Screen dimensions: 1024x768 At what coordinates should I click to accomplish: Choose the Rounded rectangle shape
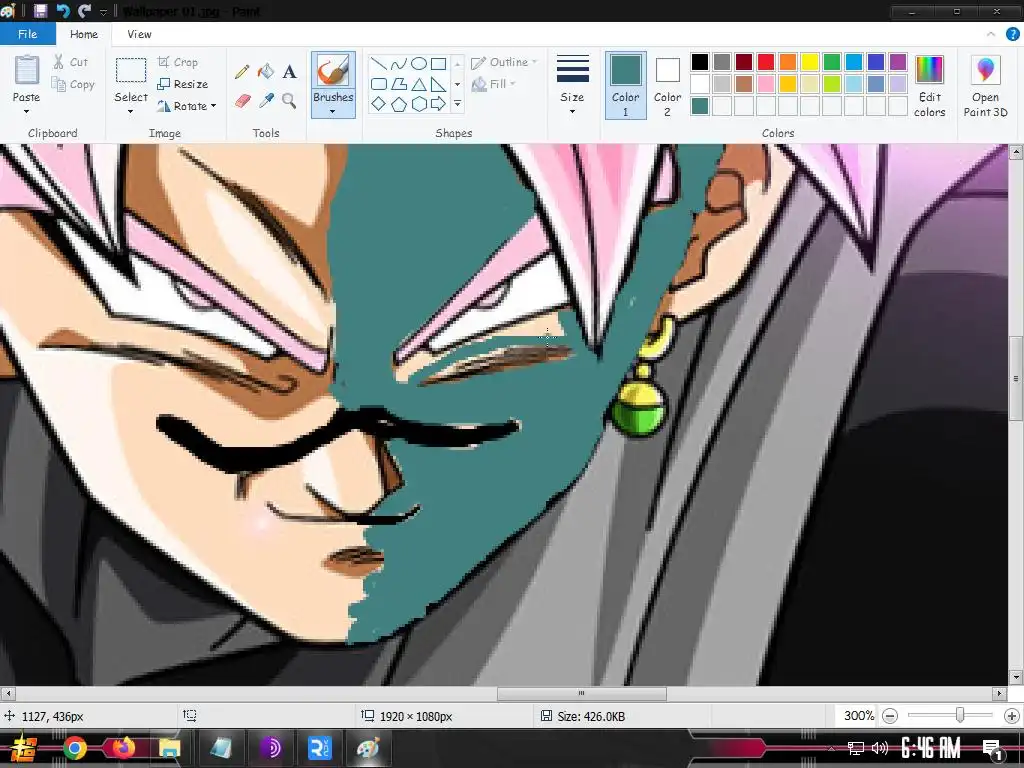[x=379, y=84]
